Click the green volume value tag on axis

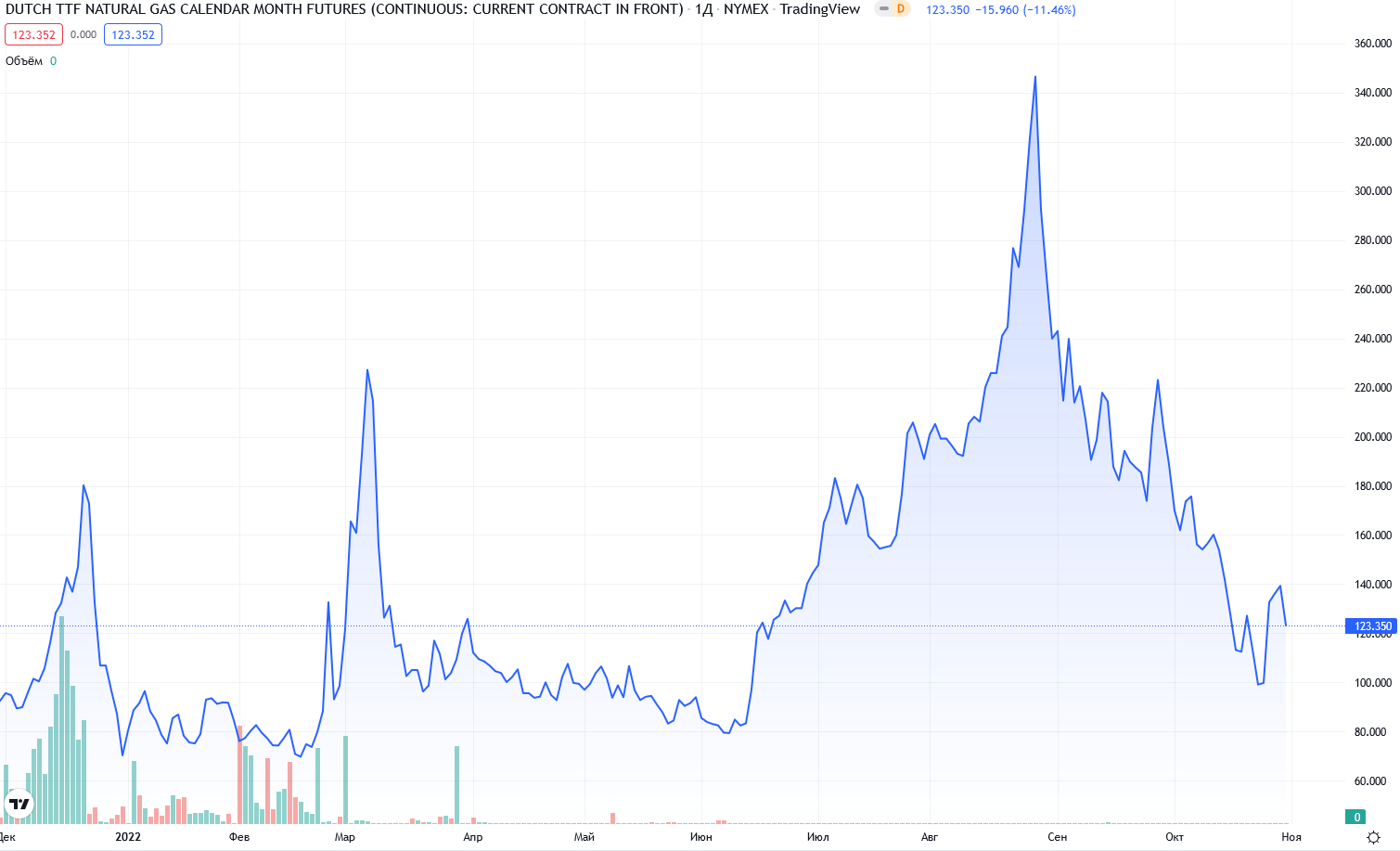[1357, 817]
